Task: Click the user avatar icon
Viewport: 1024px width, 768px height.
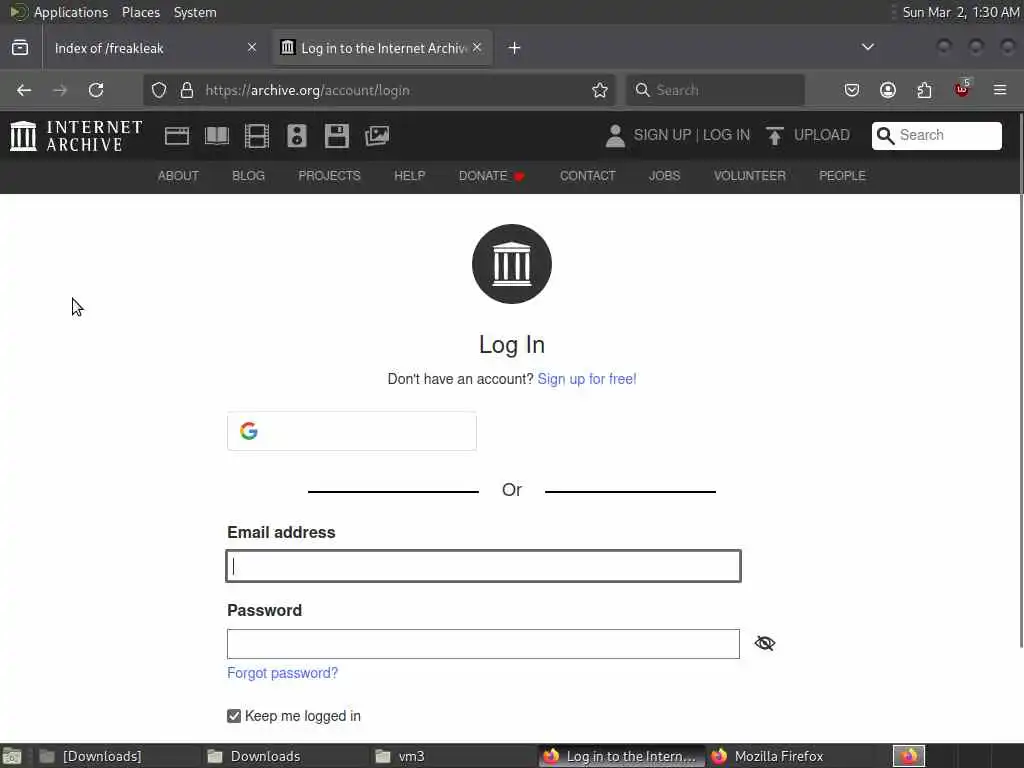Action: click(615, 136)
